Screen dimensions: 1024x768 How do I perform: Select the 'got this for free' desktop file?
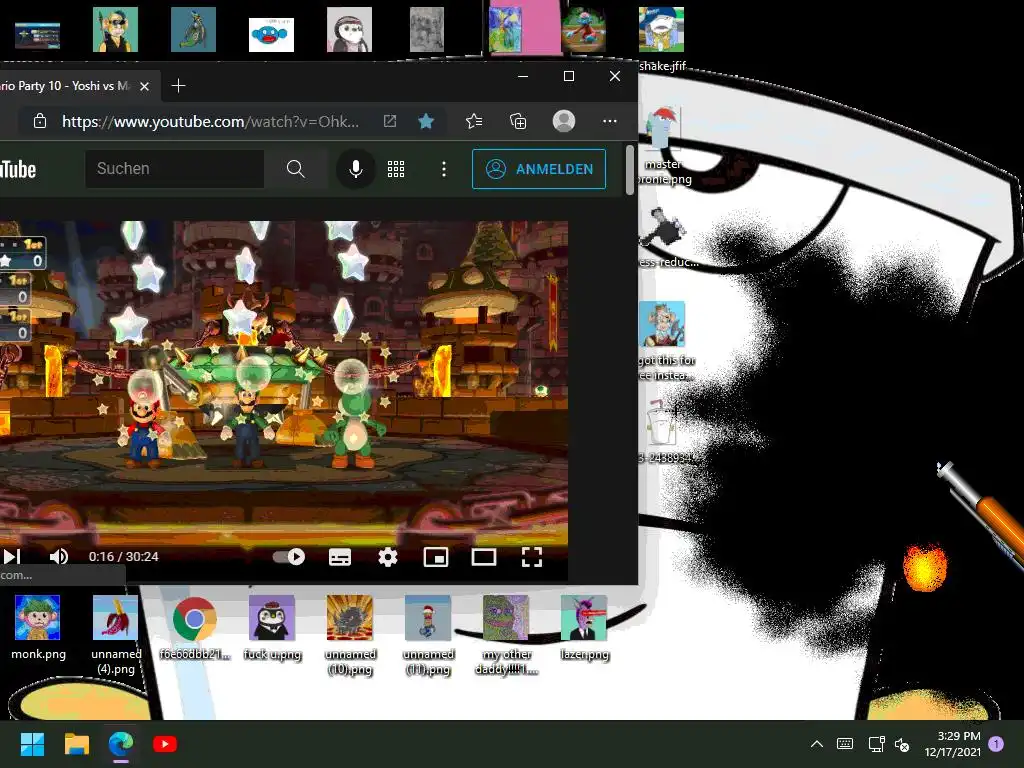point(665,341)
